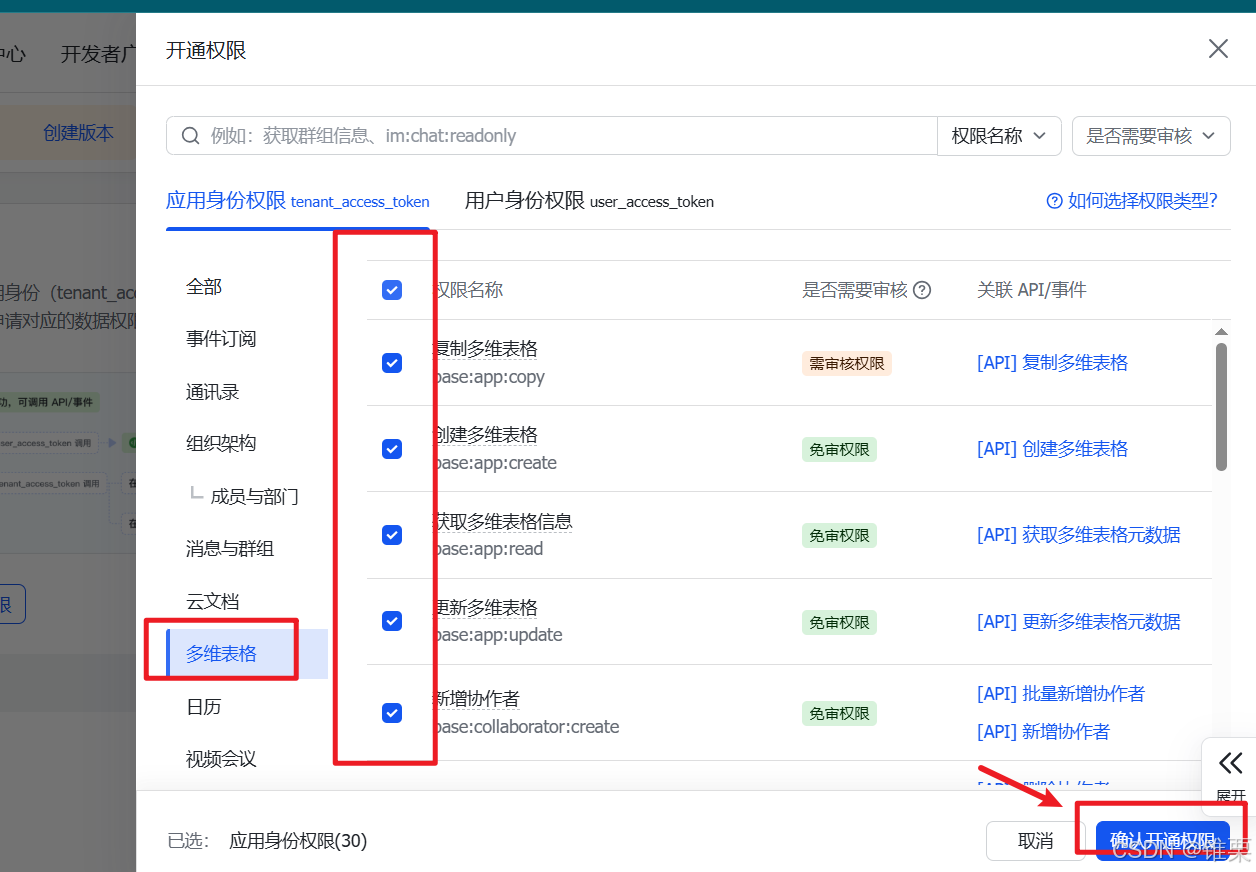The width and height of the screenshot is (1256, 872).
Task: Select 全部 category in sidebar
Action: tap(204, 287)
